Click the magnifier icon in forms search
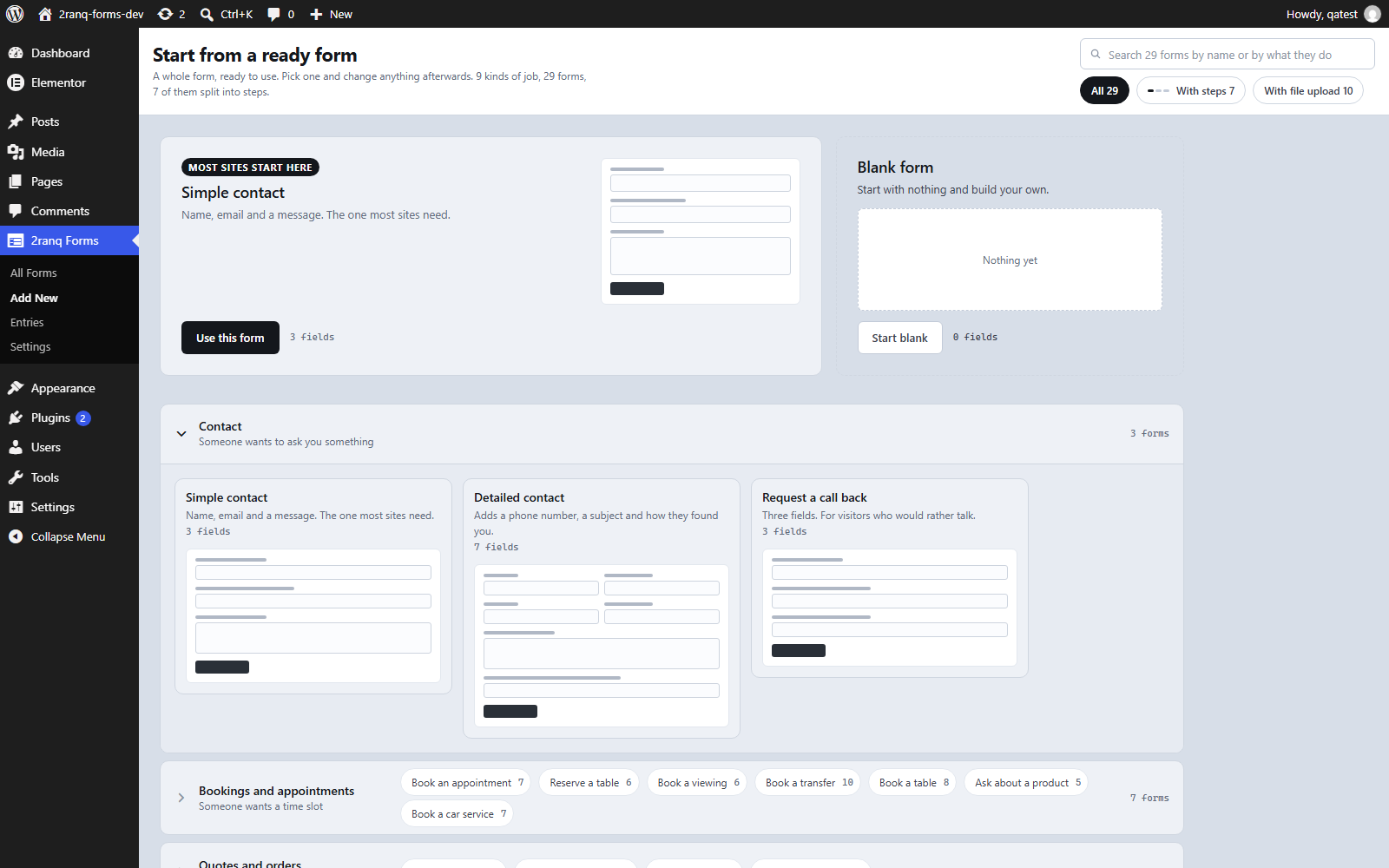Screen dimensions: 1389x868 [1096, 54]
